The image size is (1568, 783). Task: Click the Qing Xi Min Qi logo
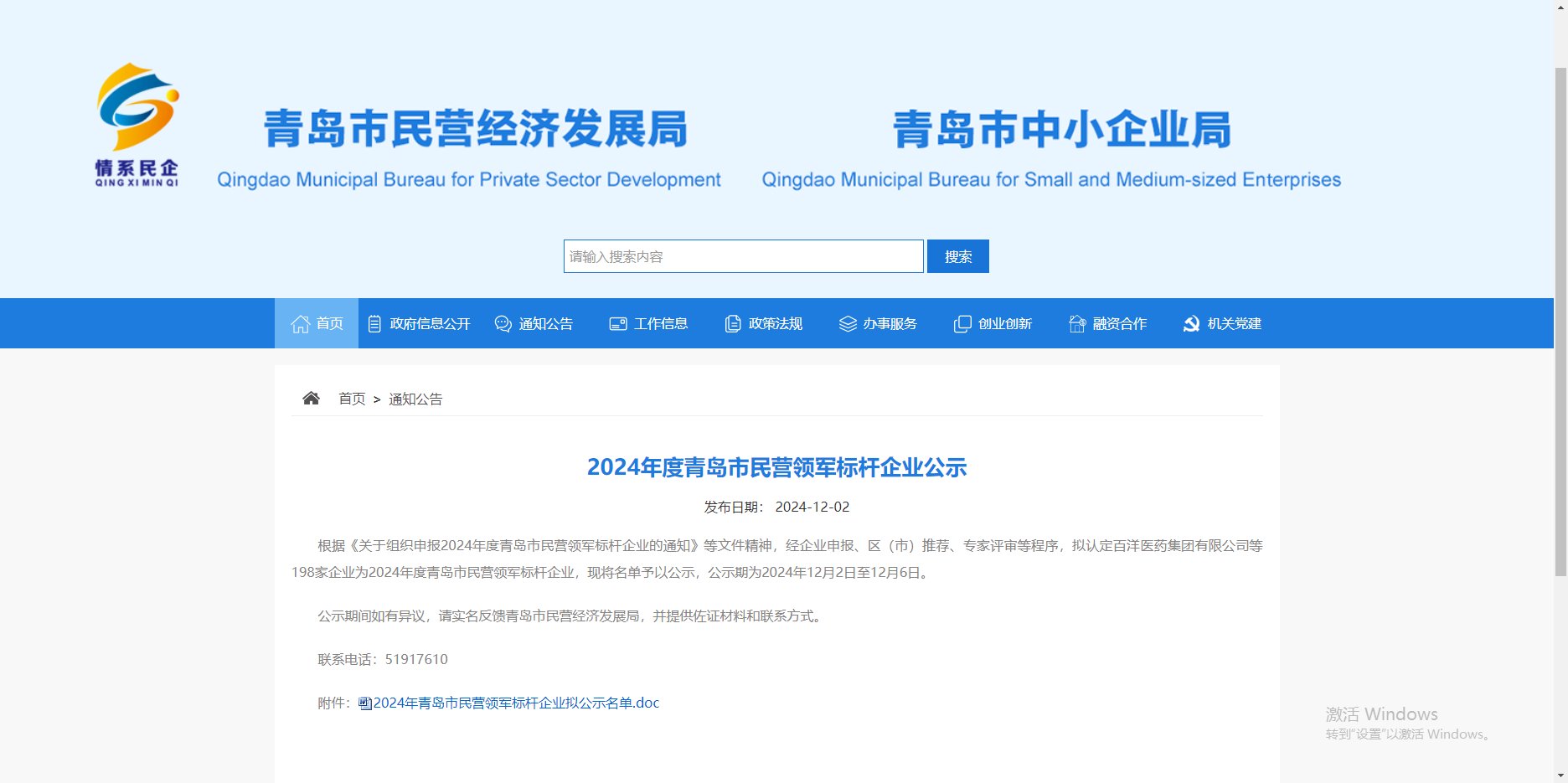(137, 125)
